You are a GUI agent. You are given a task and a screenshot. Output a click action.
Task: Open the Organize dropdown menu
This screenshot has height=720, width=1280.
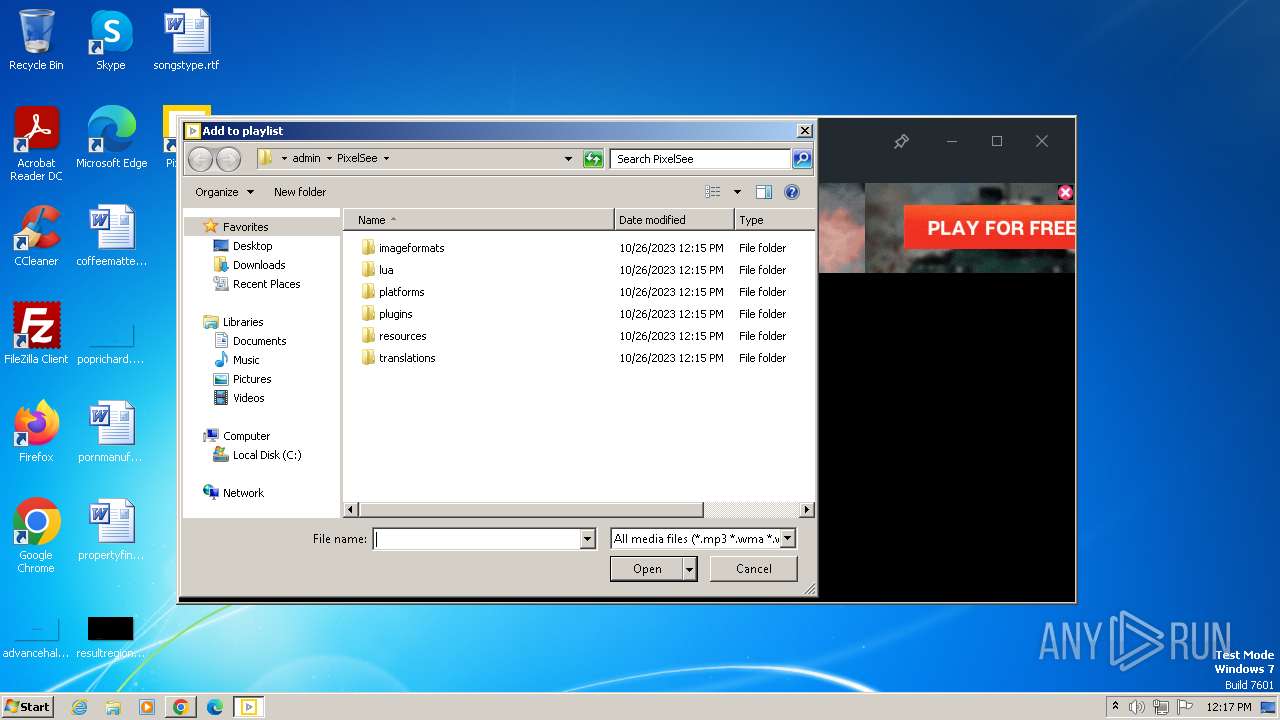[224, 192]
